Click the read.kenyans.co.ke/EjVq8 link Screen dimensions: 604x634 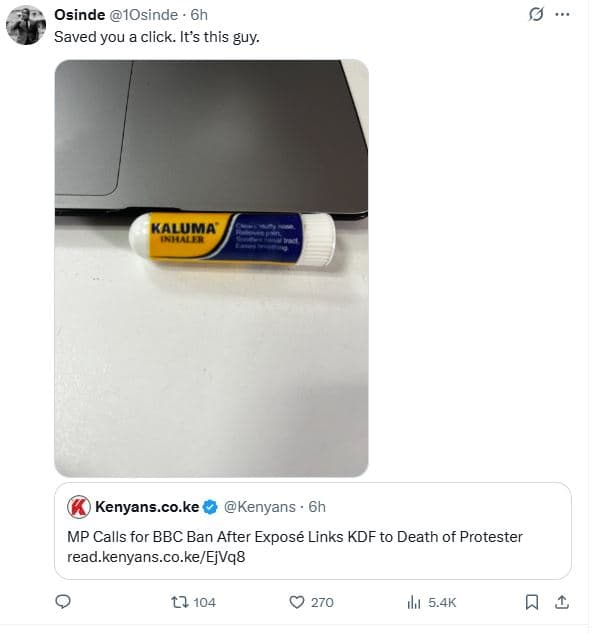[155, 556]
